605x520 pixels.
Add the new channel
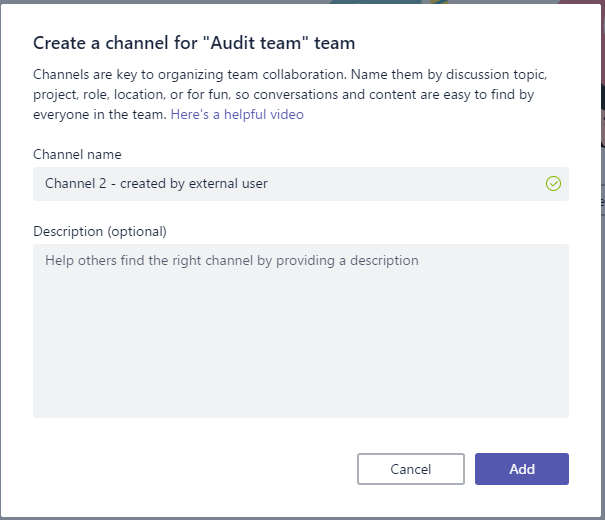[522, 469]
